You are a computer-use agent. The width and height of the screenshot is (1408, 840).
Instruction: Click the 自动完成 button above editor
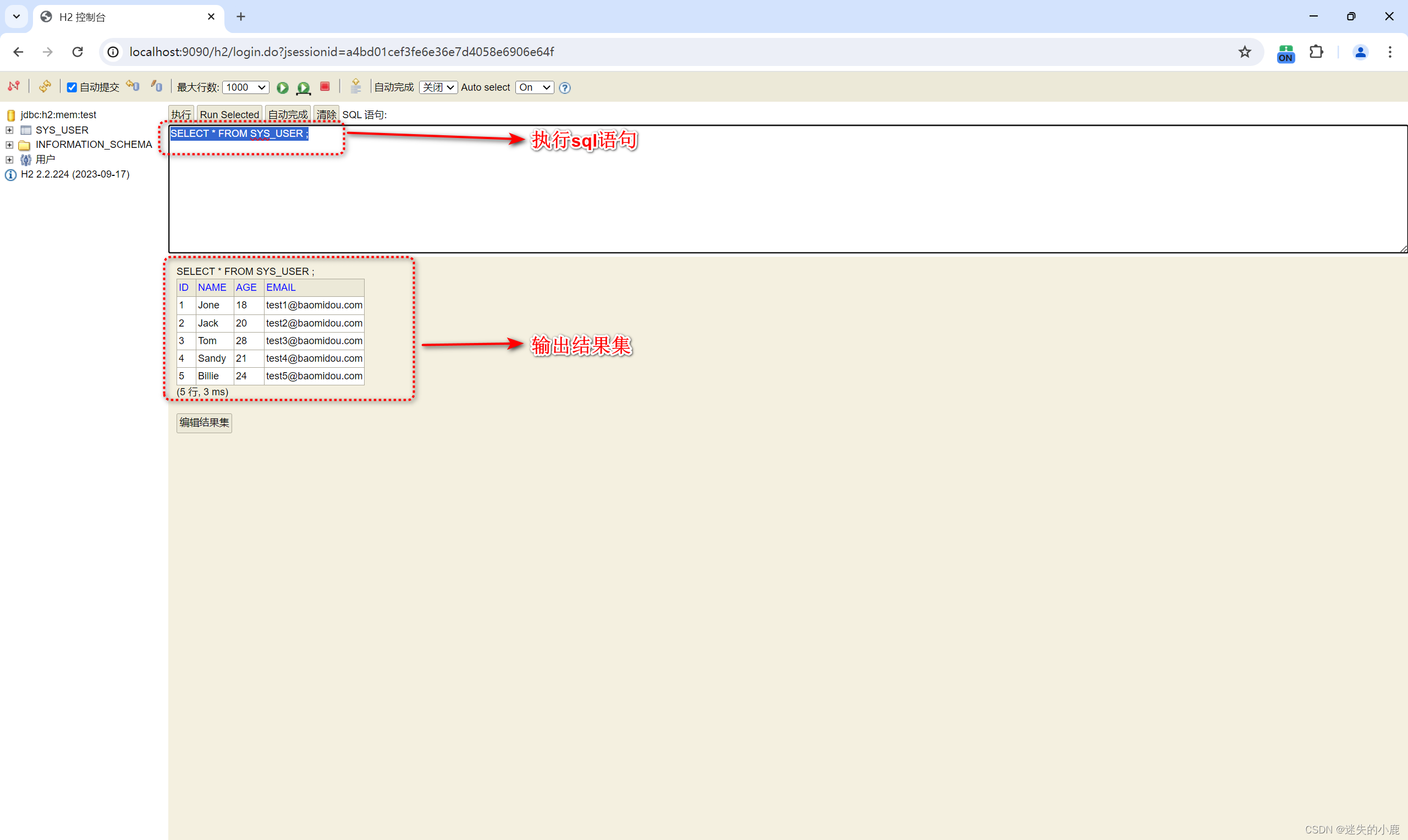coord(288,114)
